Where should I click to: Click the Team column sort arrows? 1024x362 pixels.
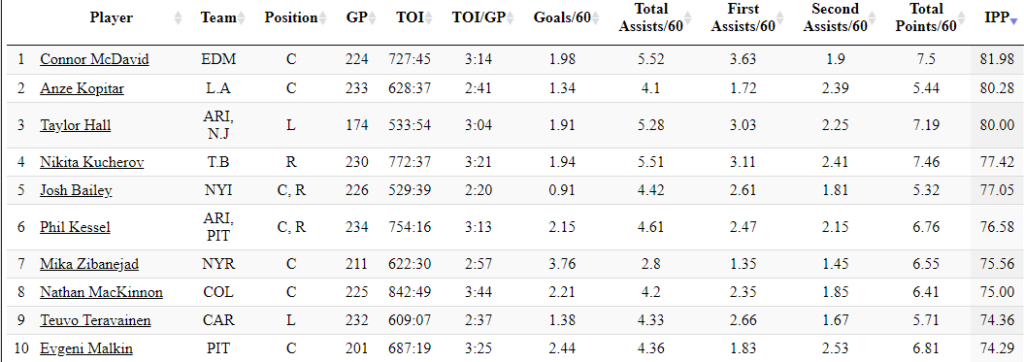tap(241, 20)
